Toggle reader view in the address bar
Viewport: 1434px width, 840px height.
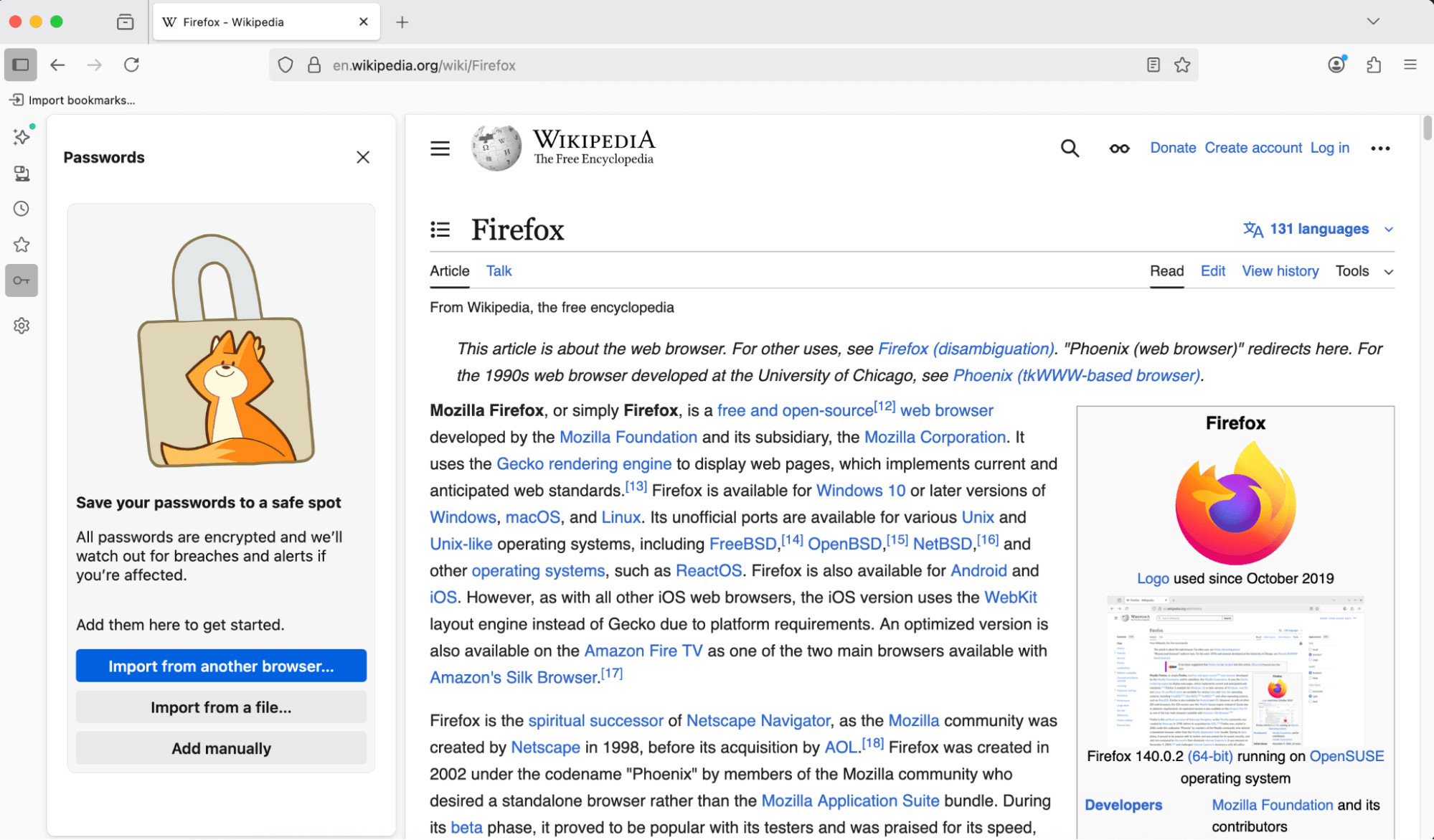[x=1153, y=65]
